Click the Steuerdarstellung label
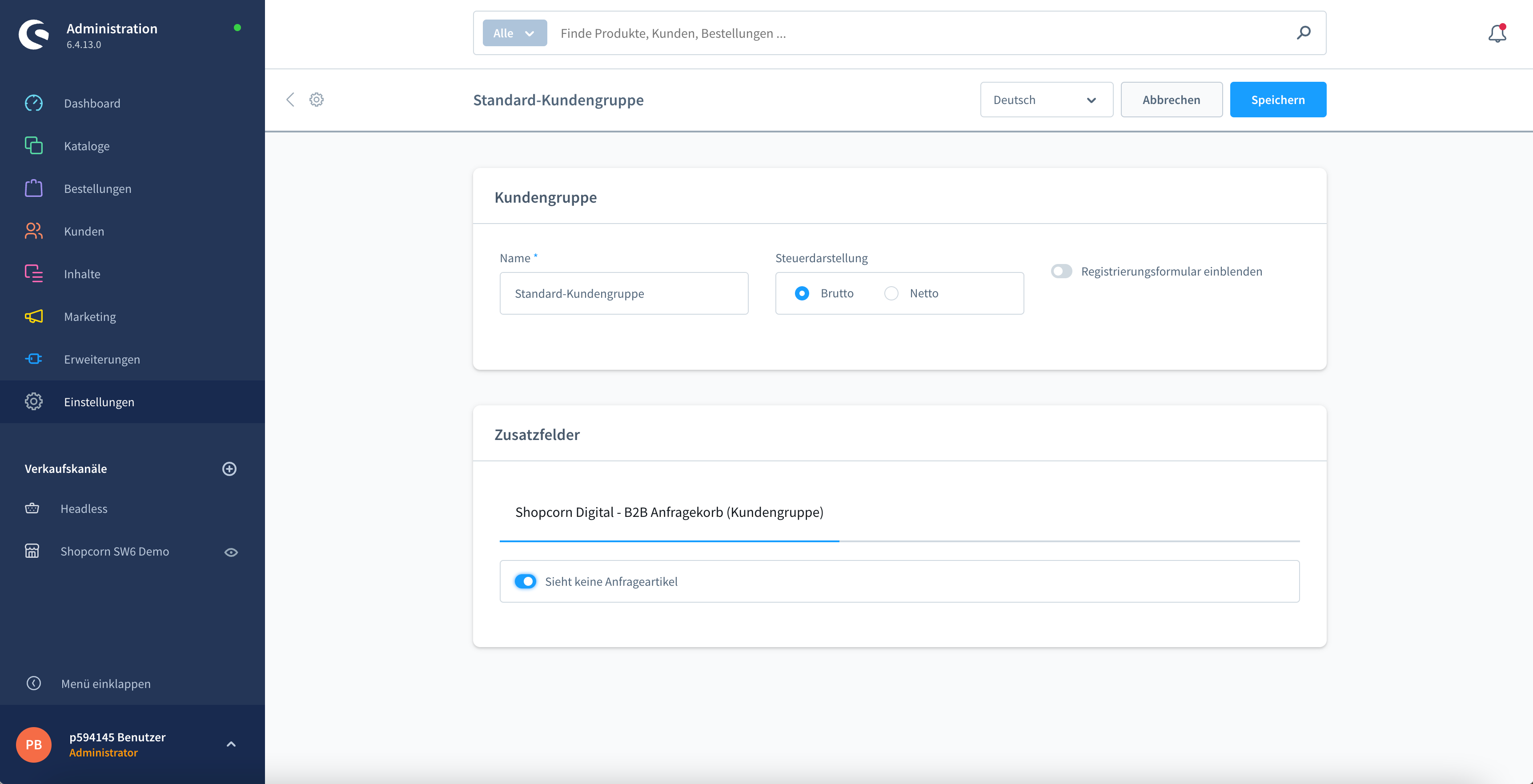 coord(821,258)
